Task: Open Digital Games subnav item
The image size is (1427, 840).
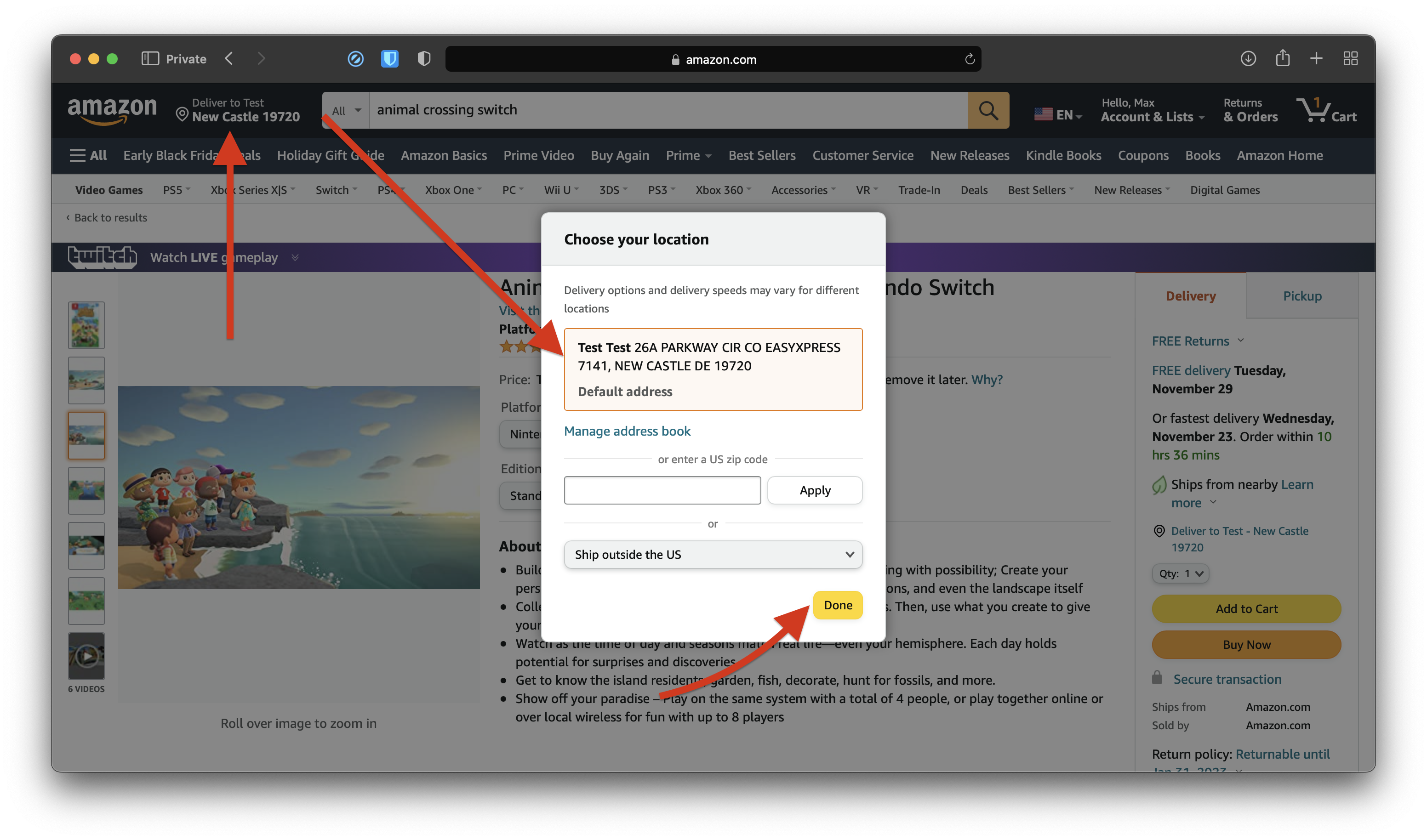Action: point(1225,190)
